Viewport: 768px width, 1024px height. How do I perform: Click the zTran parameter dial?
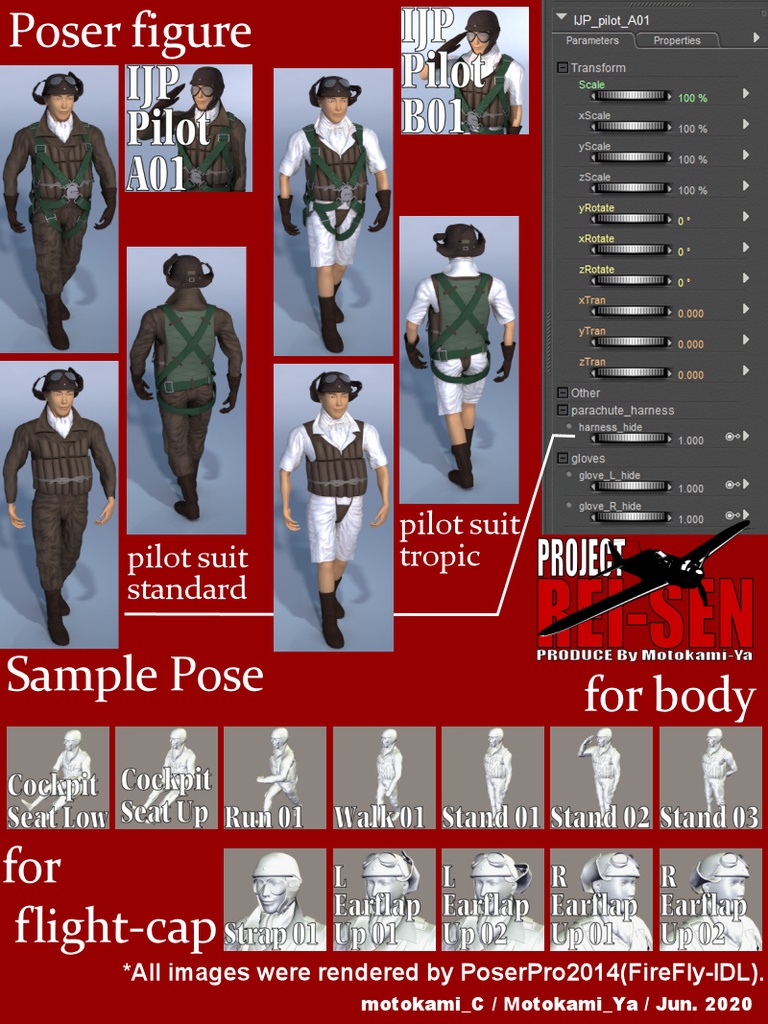click(x=632, y=374)
